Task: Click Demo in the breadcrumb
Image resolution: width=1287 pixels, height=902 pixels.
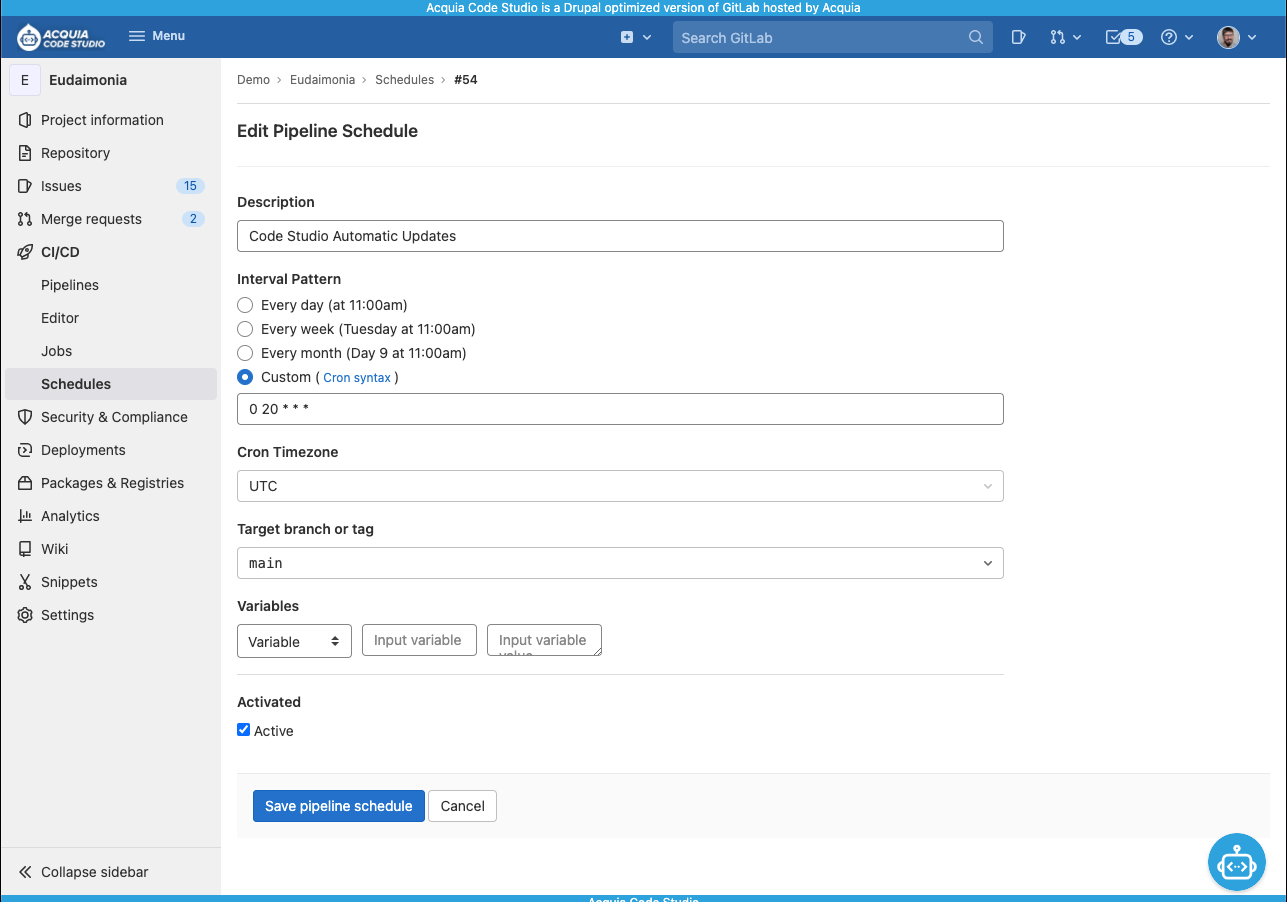Action: tap(253, 80)
